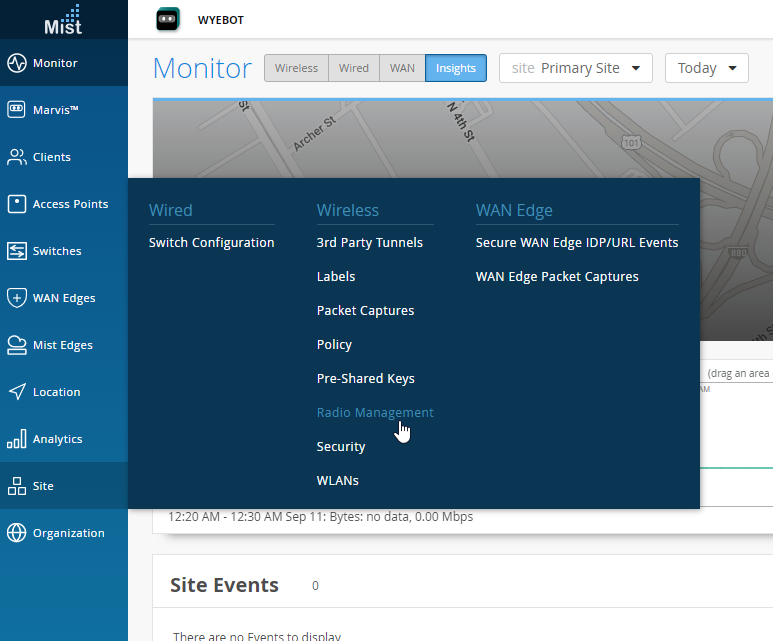Image resolution: width=773 pixels, height=641 pixels.
Task: Select the Switches icon in sidebar
Action: tap(17, 251)
